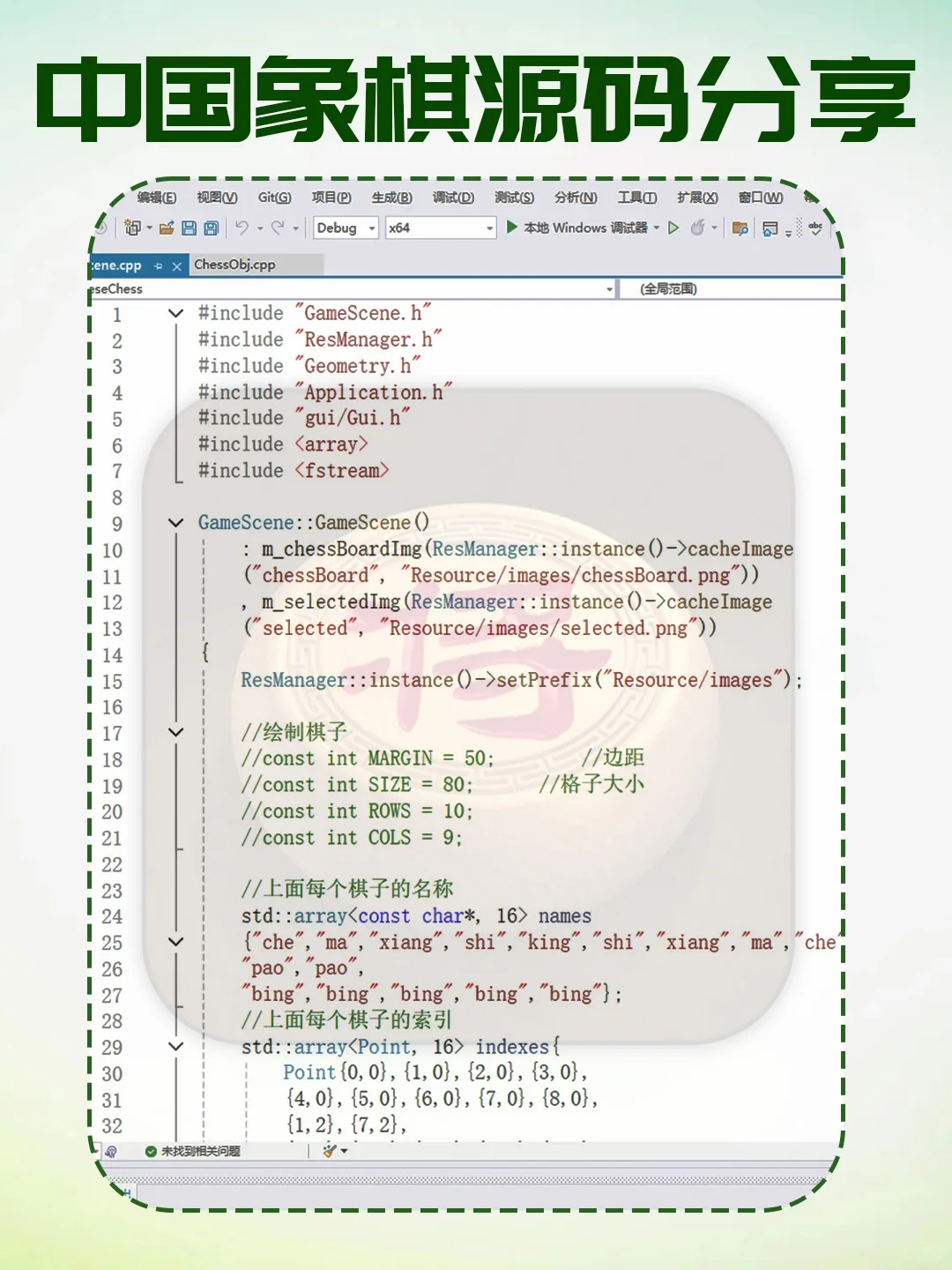Click the open file folder icon
This screenshot has height=1270, width=952.
pos(167,228)
